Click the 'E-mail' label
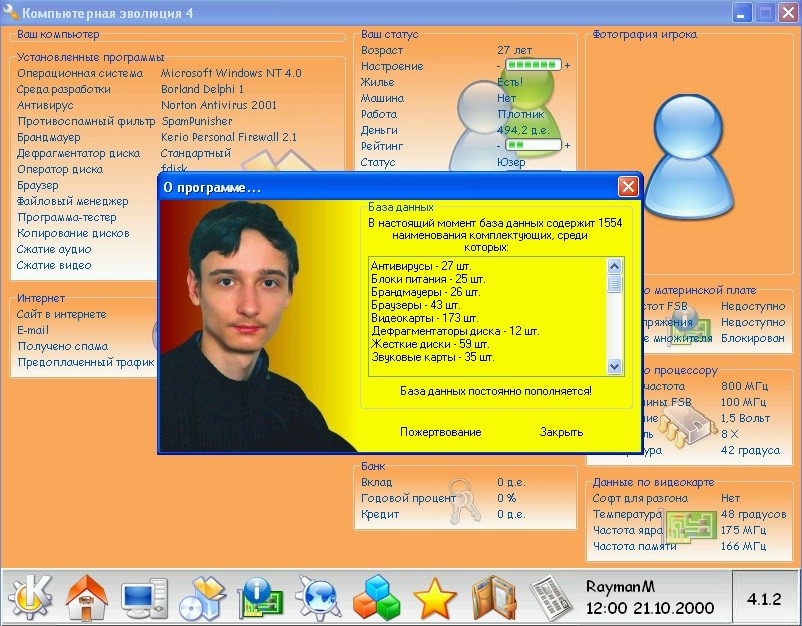 33,330
